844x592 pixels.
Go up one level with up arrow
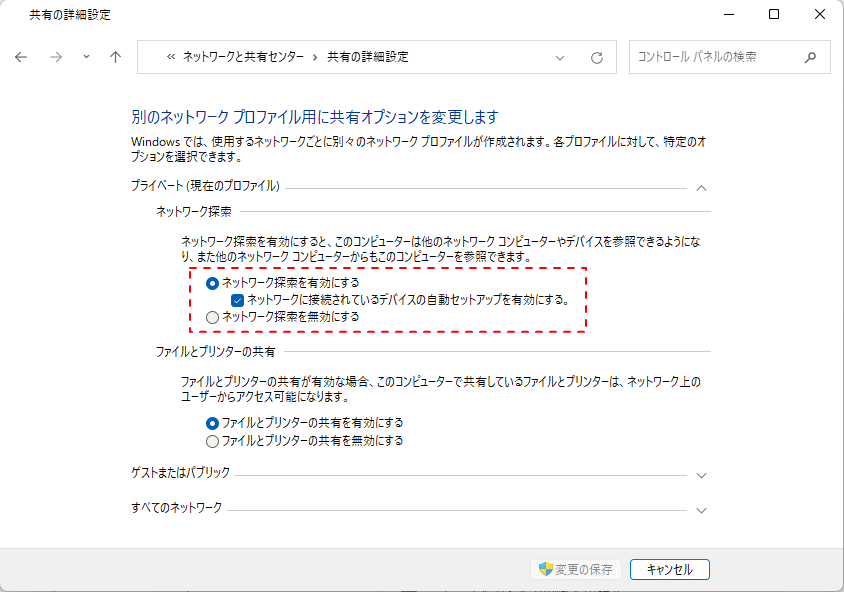click(115, 57)
